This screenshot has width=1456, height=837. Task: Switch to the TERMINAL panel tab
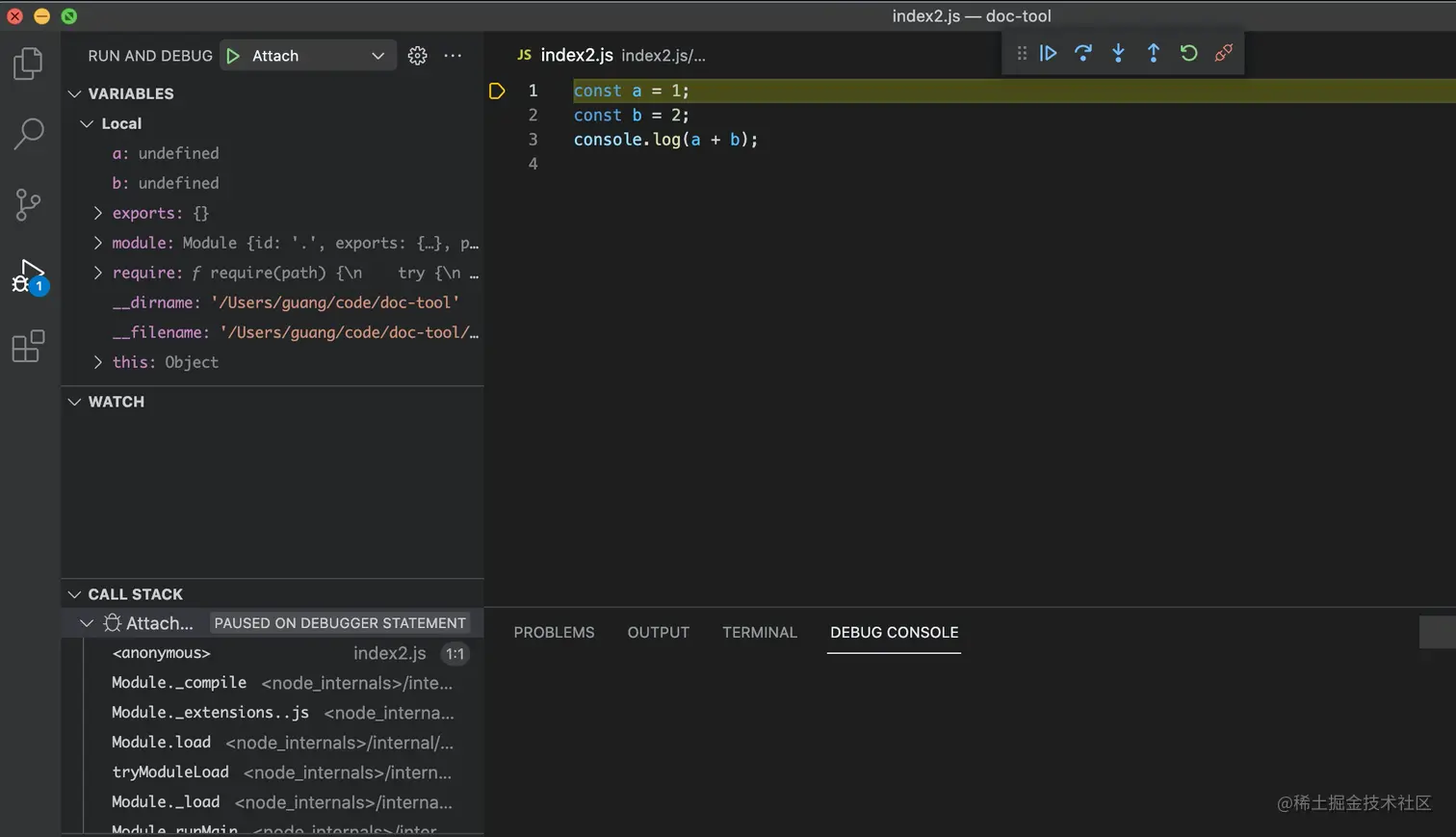pyautogui.click(x=760, y=632)
